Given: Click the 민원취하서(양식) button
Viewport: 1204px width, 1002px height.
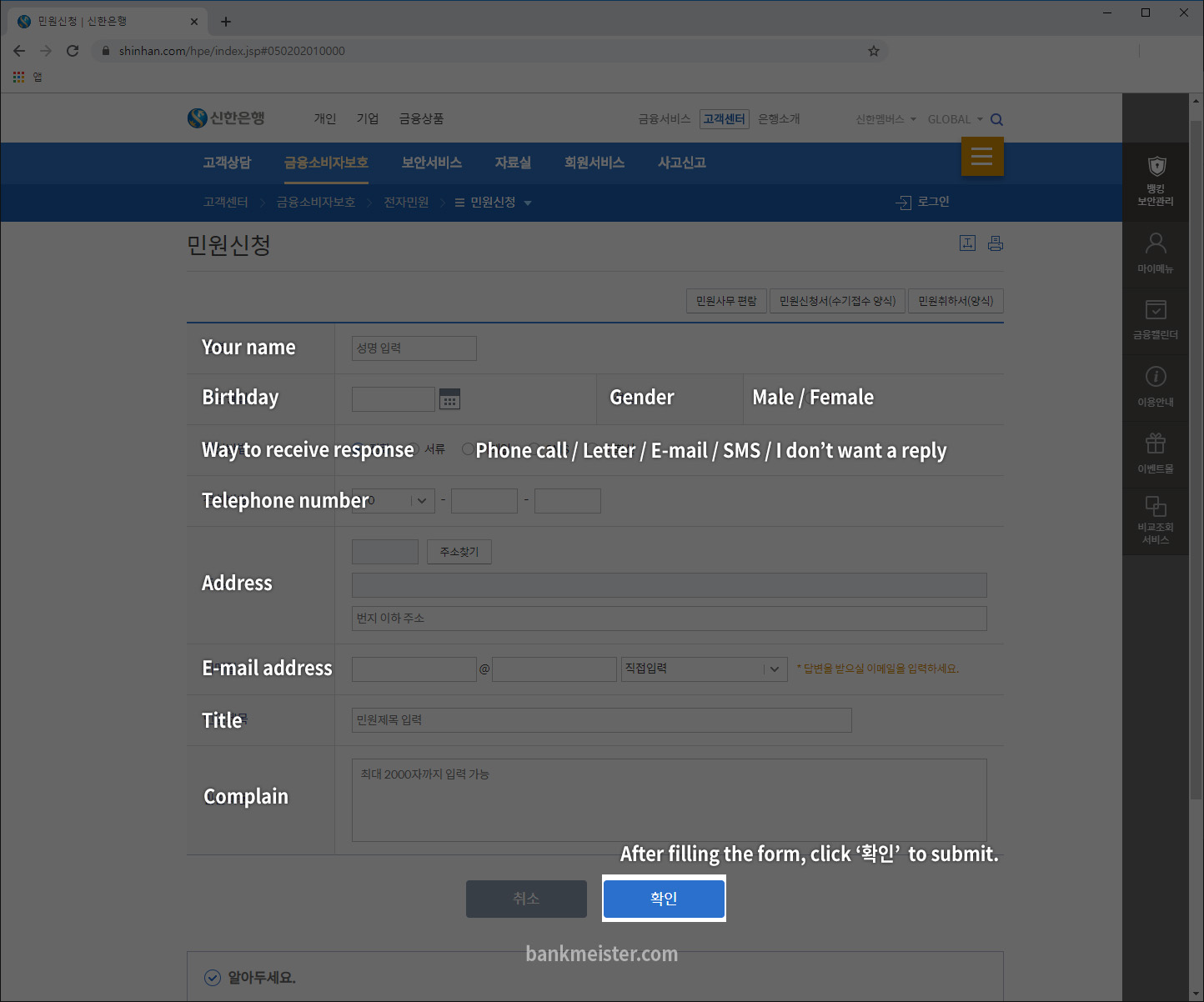Looking at the screenshot, I should pyautogui.click(x=956, y=301).
